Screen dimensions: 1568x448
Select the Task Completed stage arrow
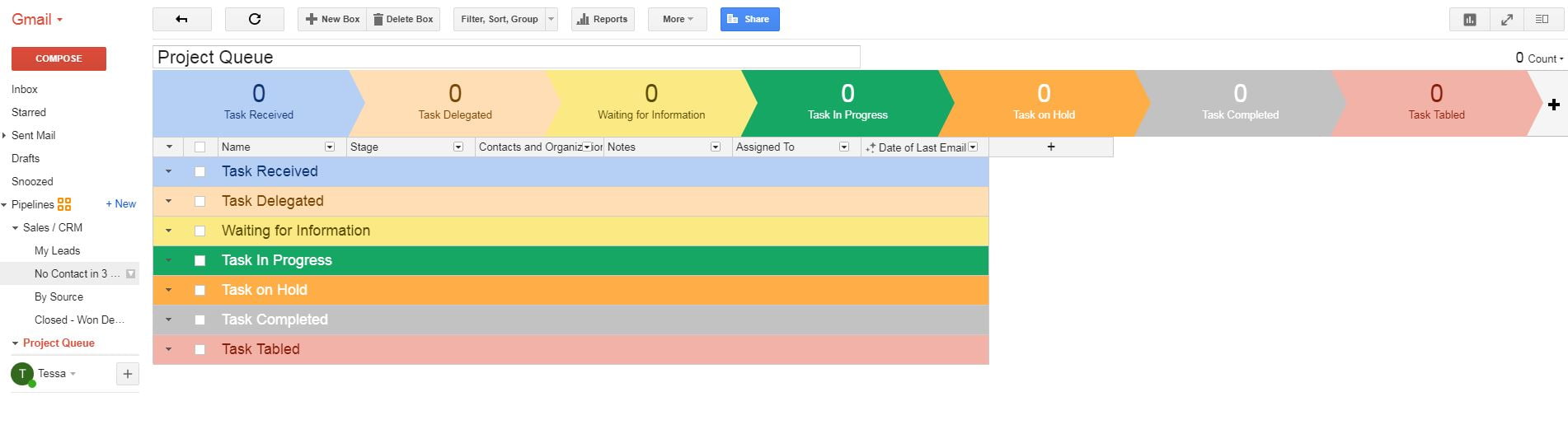pyautogui.click(x=1240, y=103)
